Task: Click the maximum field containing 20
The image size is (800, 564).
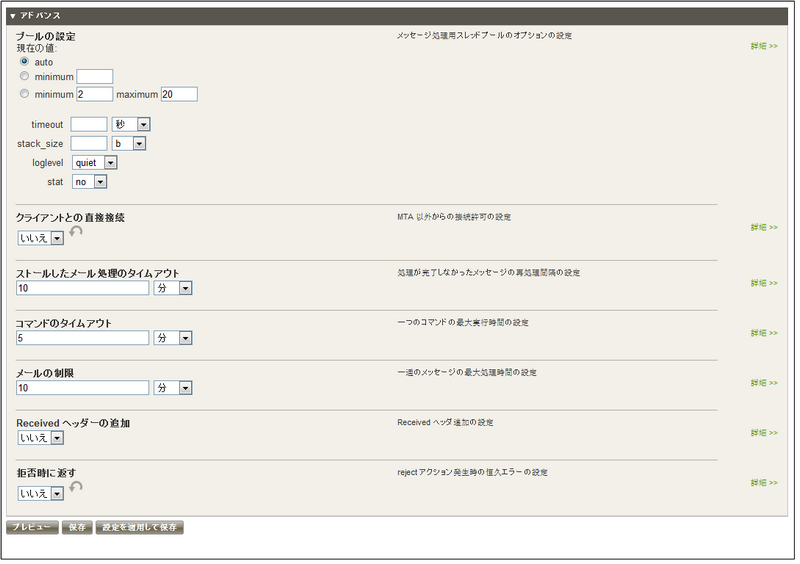Action: pos(180,94)
